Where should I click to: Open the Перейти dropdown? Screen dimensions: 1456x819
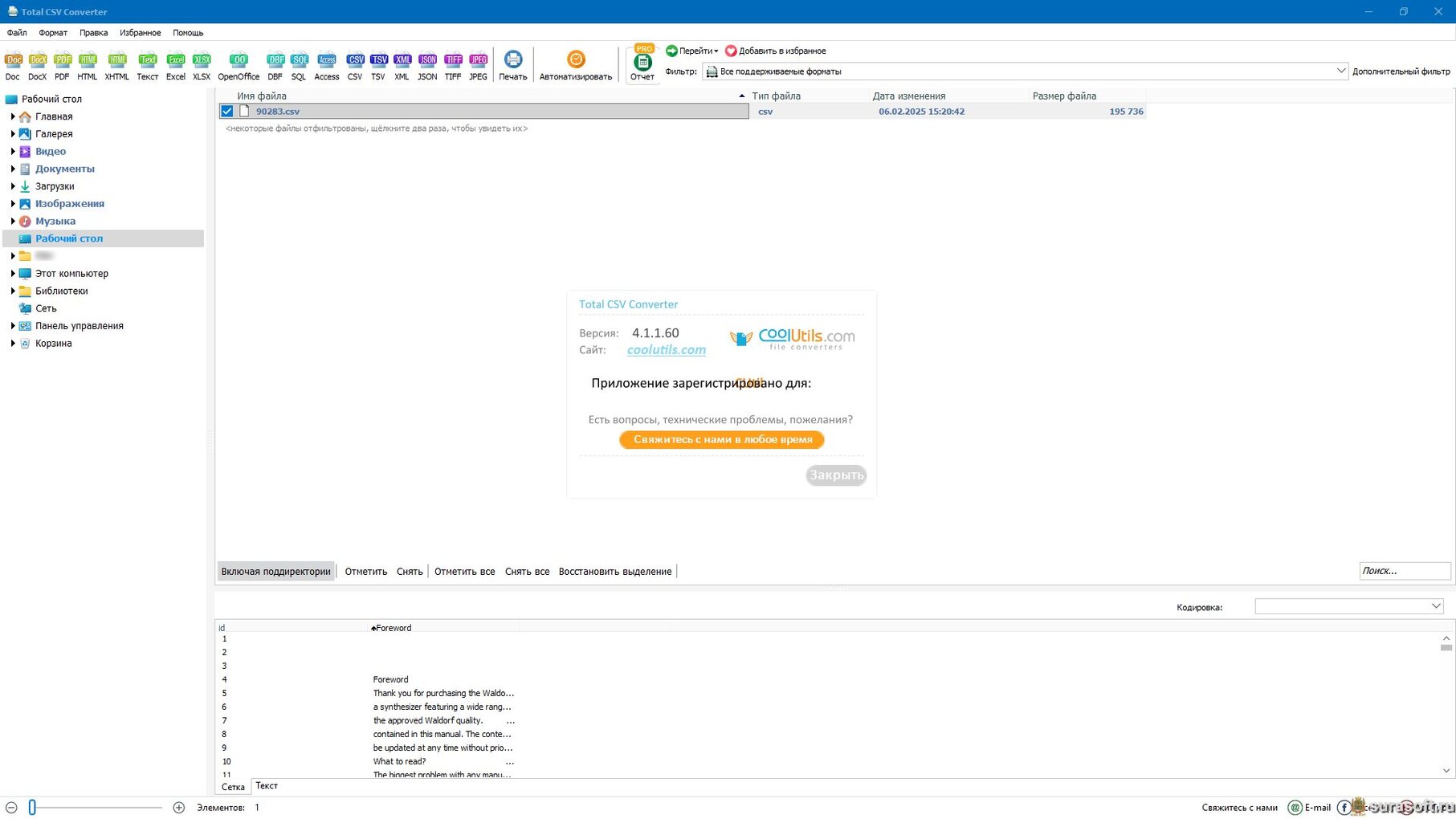(x=692, y=51)
